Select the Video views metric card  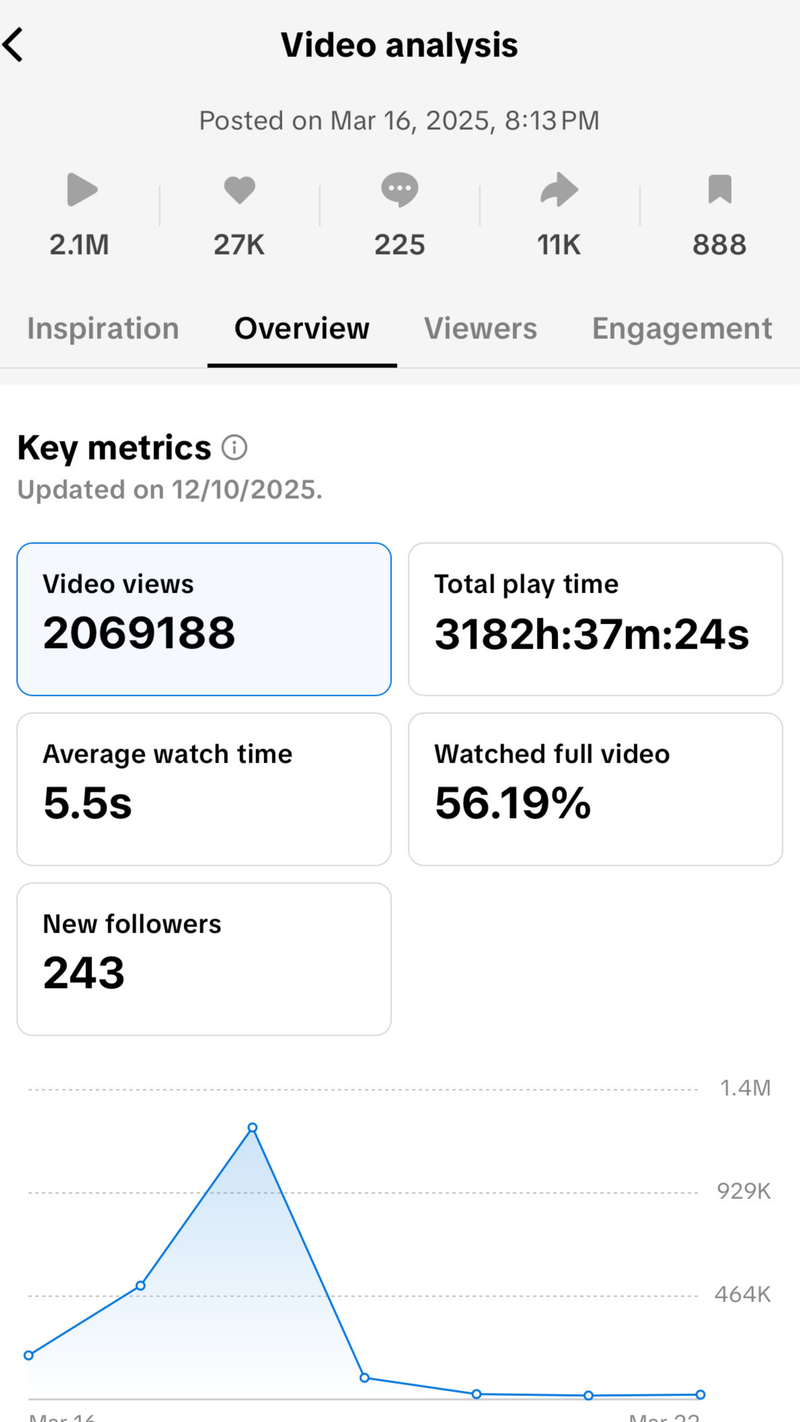[x=204, y=619]
